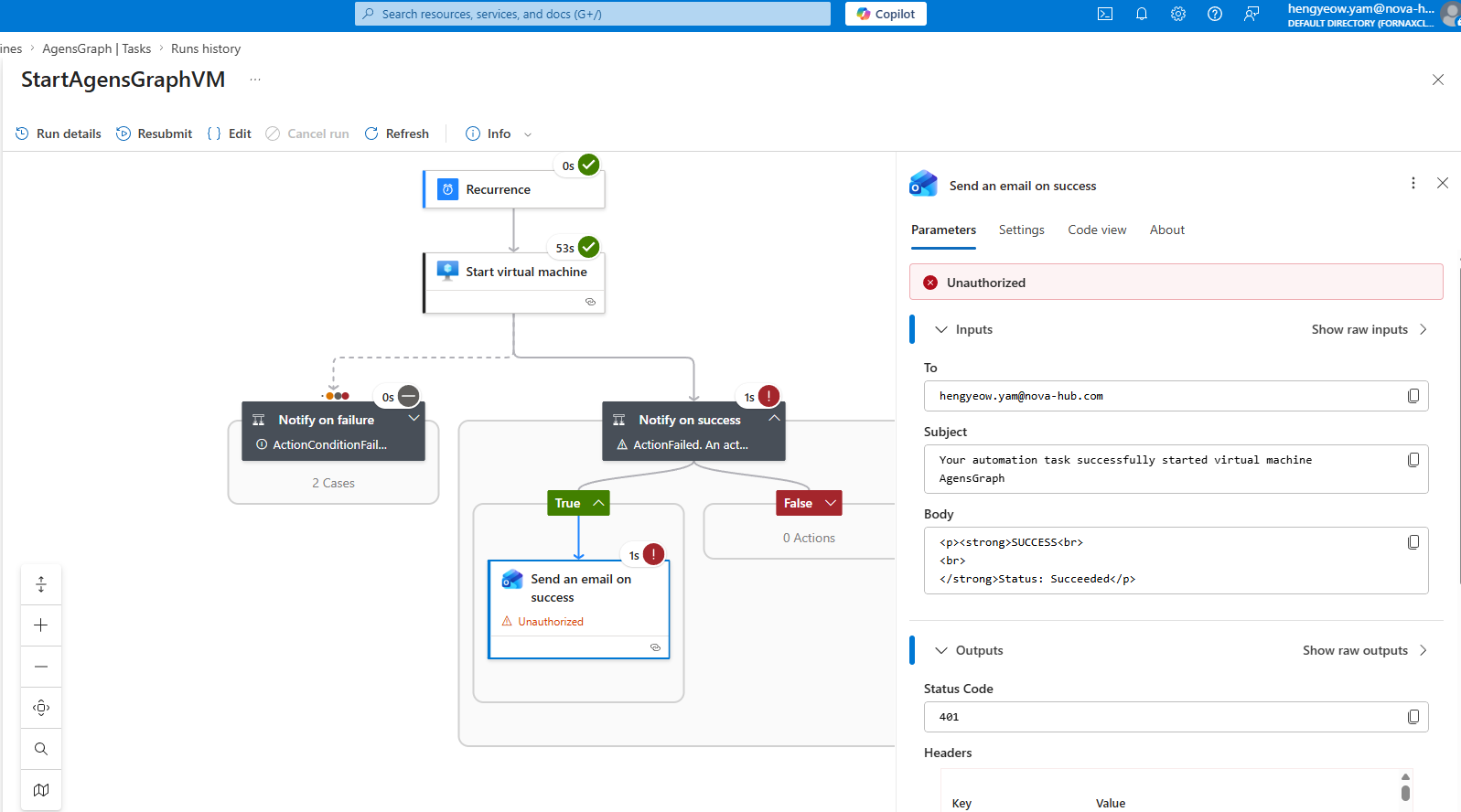Click fit to view canvas control
The height and width of the screenshot is (812, 1461).
[x=41, y=708]
